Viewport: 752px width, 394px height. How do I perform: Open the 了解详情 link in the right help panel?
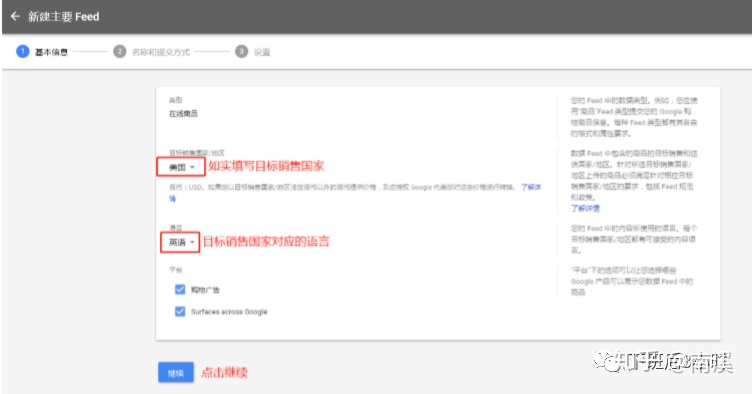pos(585,209)
